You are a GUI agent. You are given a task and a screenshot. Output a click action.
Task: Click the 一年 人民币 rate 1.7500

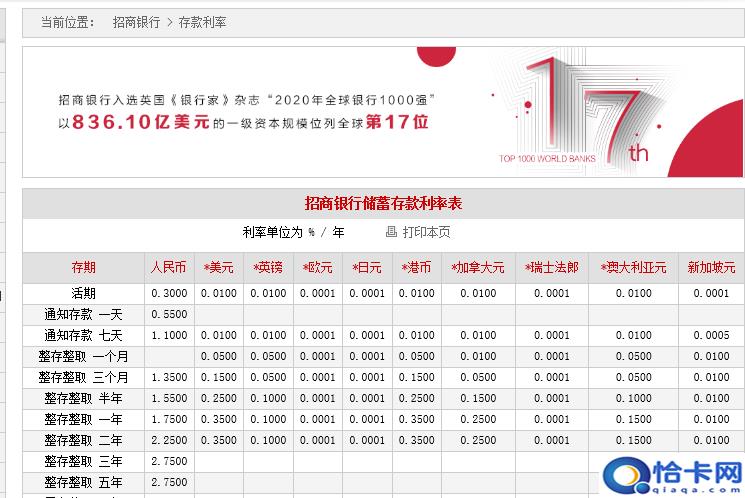coord(169,419)
